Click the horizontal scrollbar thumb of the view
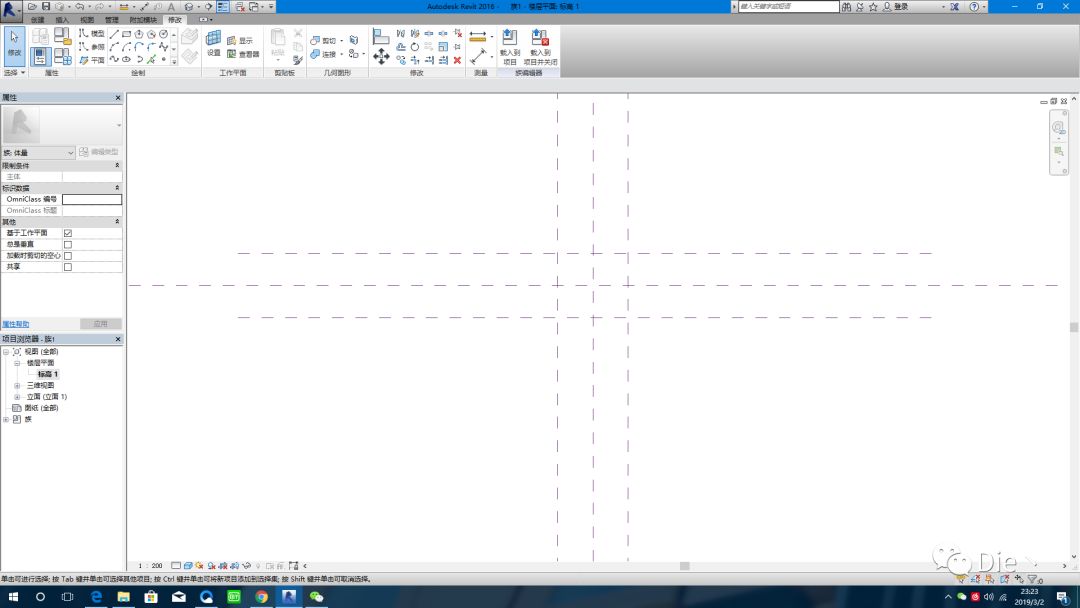Viewport: 1080px width, 608px height. (x=685, y=566)
